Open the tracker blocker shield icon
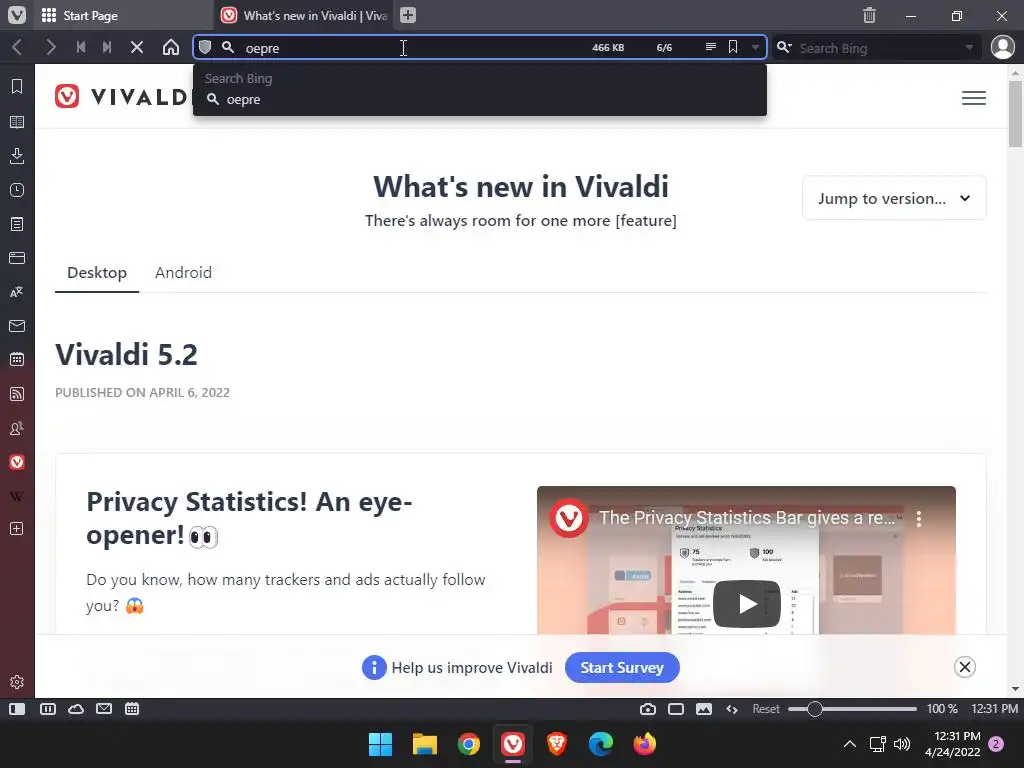This screenshot has height=768, width=1024. pyautogui.click(x=205, y=47)
